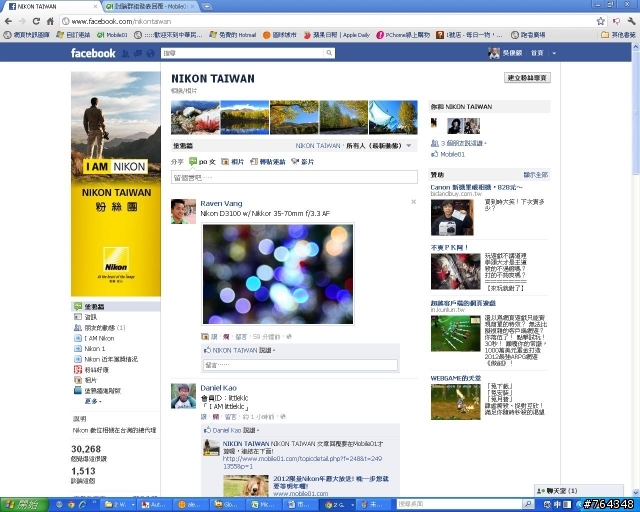Open Facebook messages icon
Image resolution: width=640 pixels, height=512 pixels.
tap(138, 53)
